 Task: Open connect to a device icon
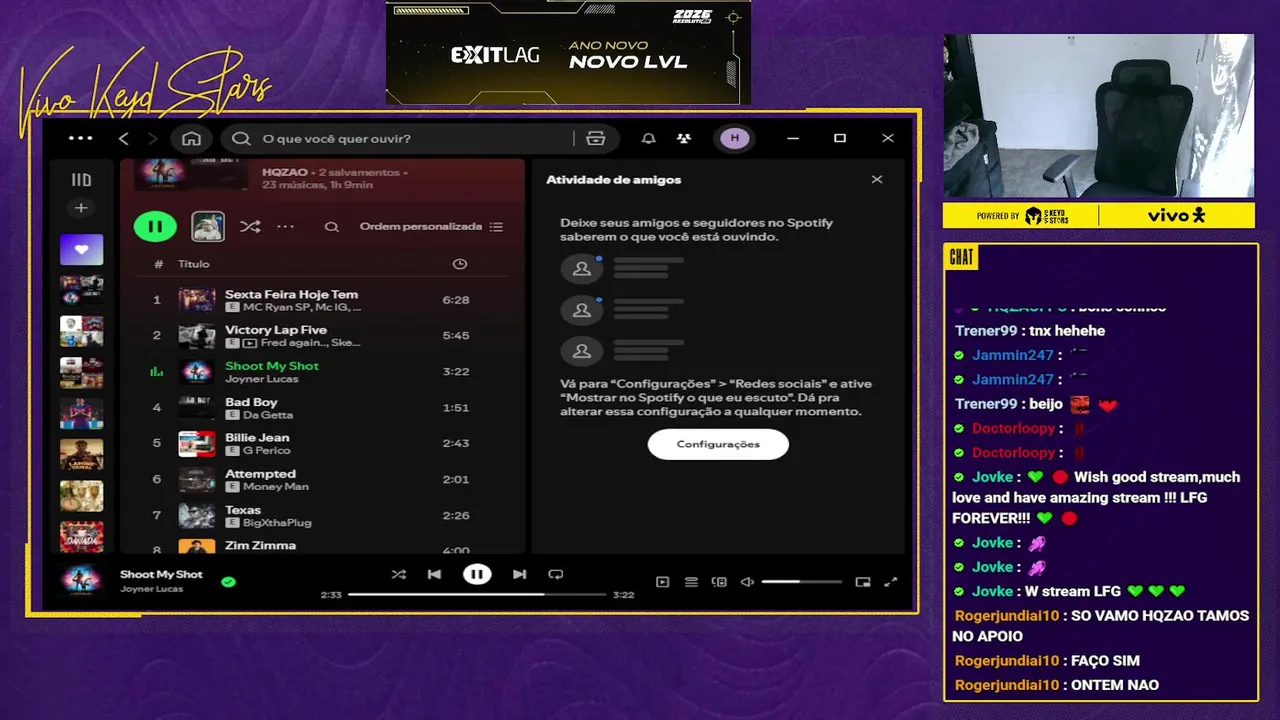[719, 582]
